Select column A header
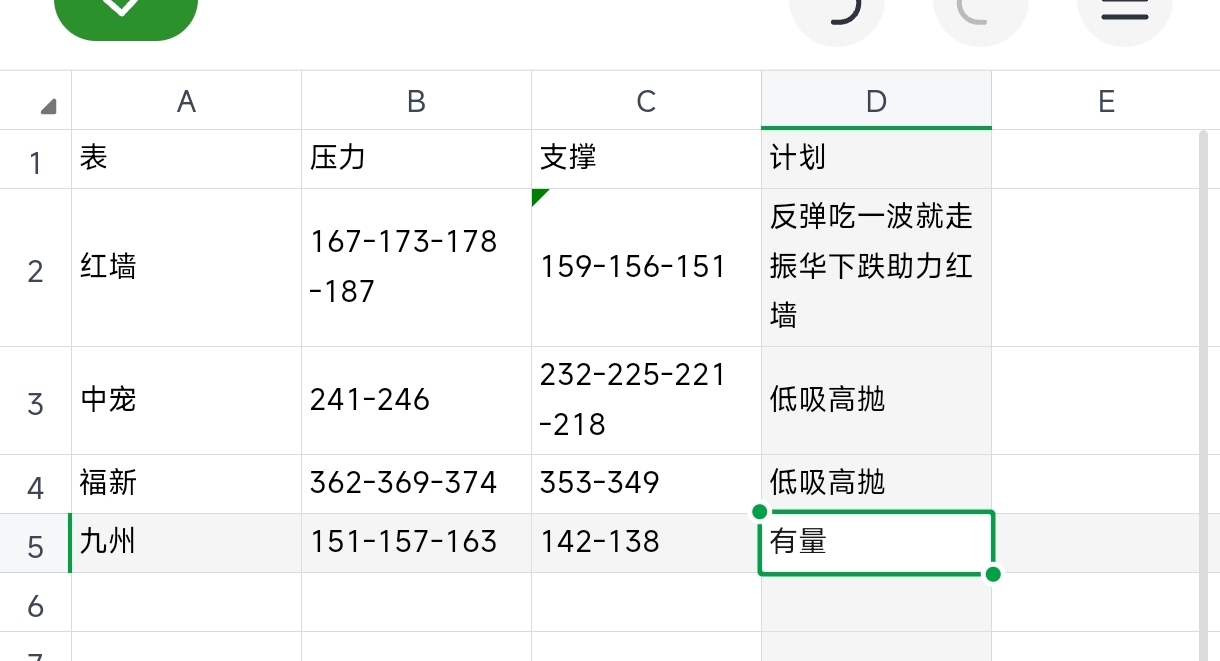The image size is (1220, 661). tap(186, 101)
